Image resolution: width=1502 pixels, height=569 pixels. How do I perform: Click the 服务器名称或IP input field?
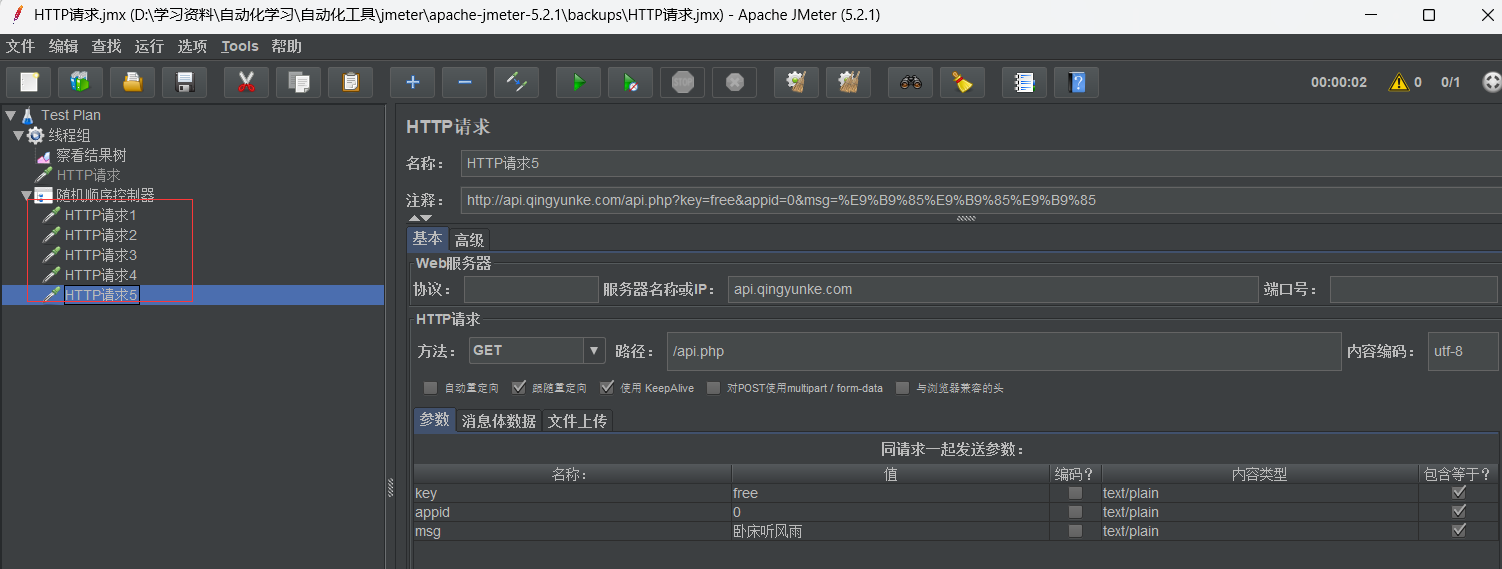pyautogui.click(x=993, y=289)
